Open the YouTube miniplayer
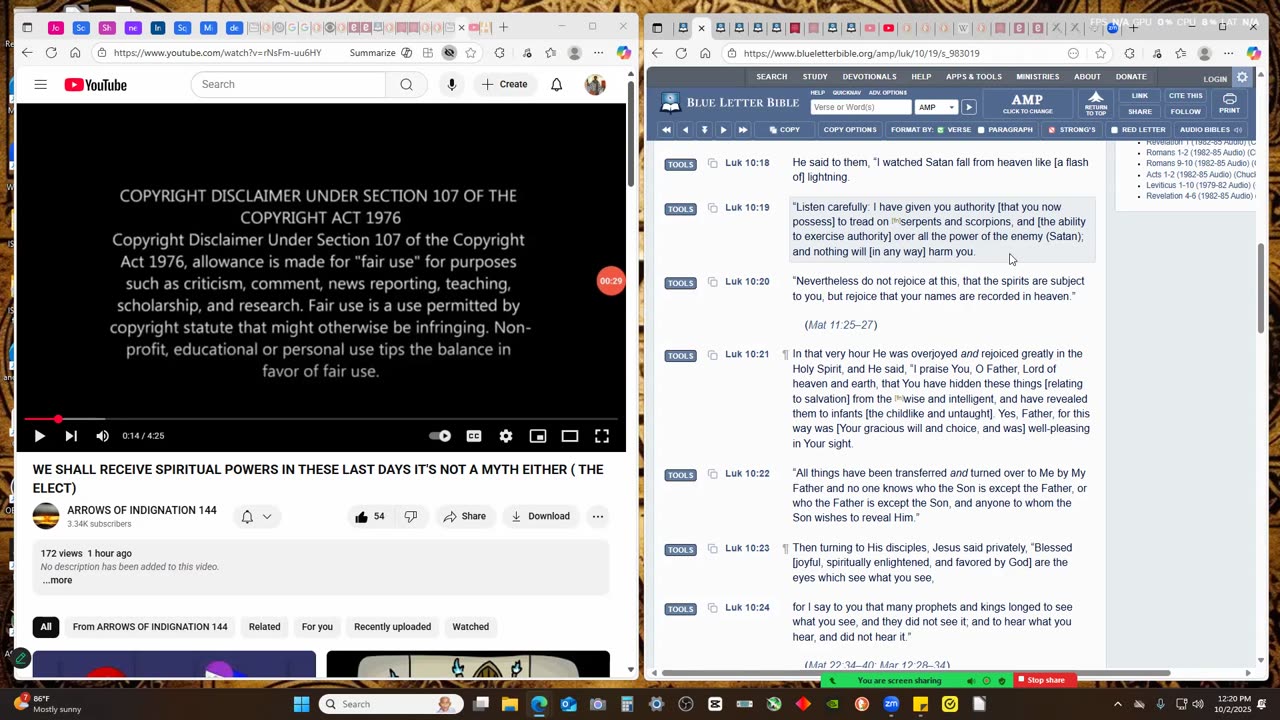The height and width of the screenshot is (720, 1280). coord(538,436)
